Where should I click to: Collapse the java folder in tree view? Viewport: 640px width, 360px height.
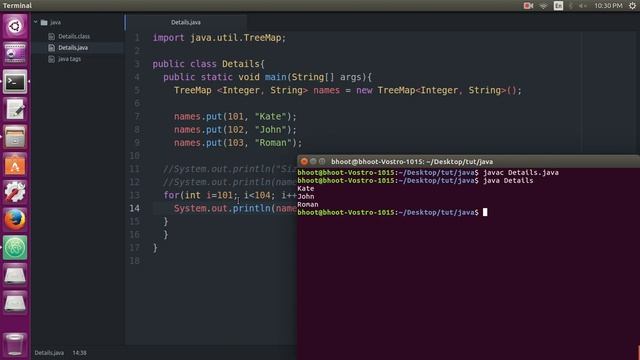coord(36,22)
